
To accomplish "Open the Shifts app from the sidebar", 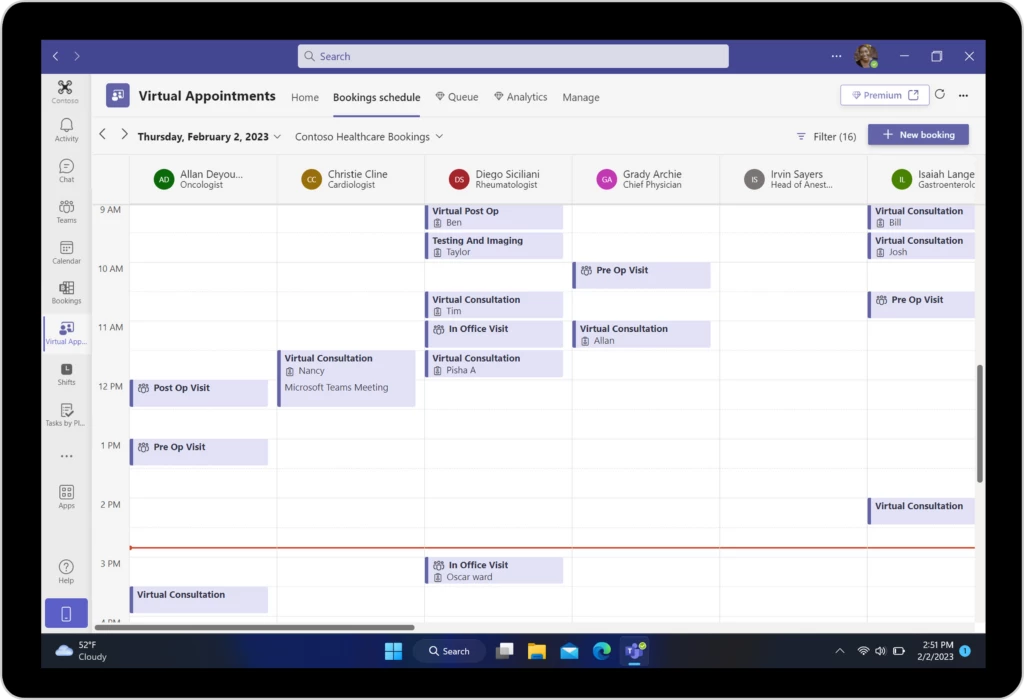I will tap(66, 375).
